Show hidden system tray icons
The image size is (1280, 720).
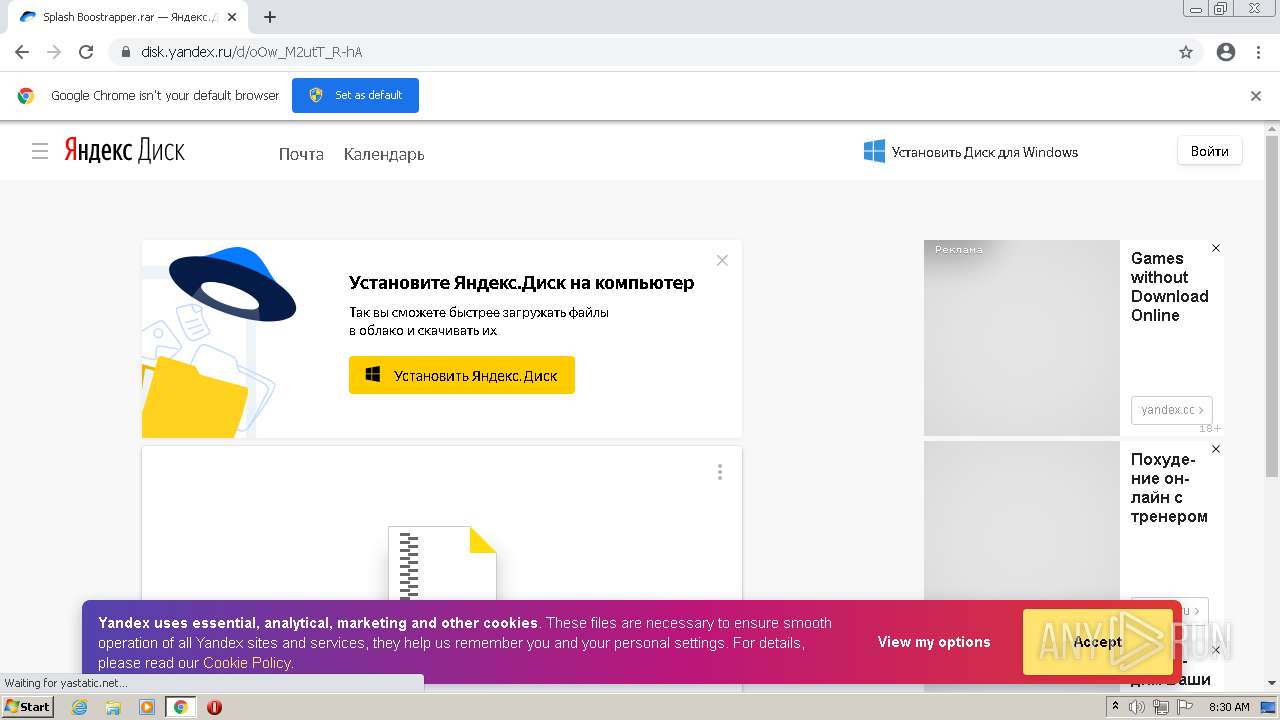point(1115,707)
